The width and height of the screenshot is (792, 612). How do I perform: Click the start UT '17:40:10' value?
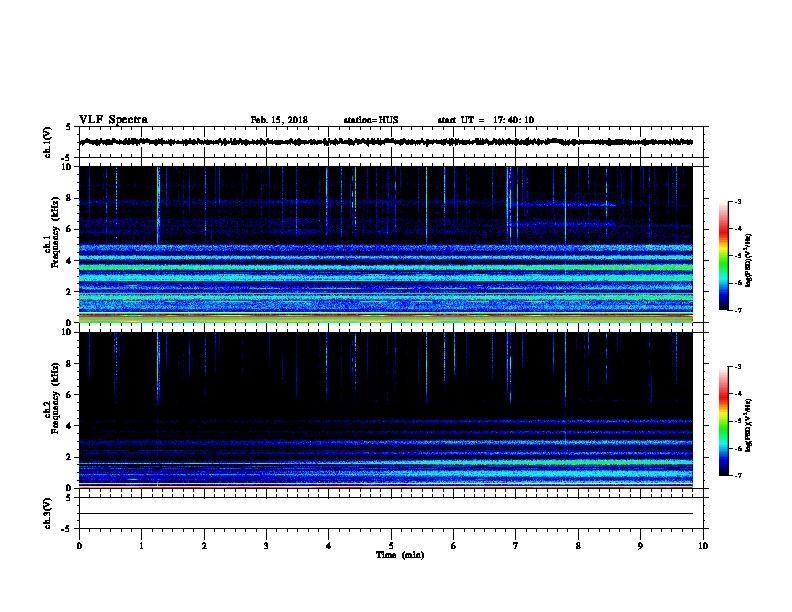[x=513, y=120]
